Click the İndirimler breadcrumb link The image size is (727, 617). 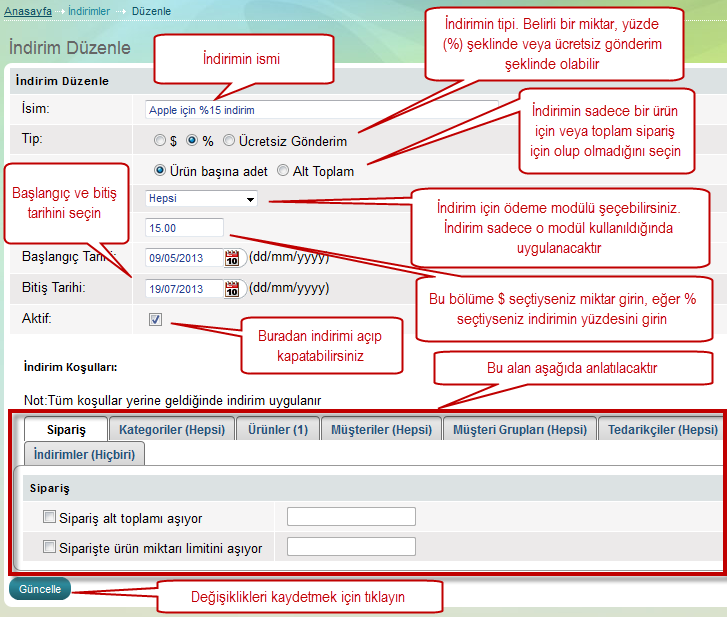click(x=89, y=11)
